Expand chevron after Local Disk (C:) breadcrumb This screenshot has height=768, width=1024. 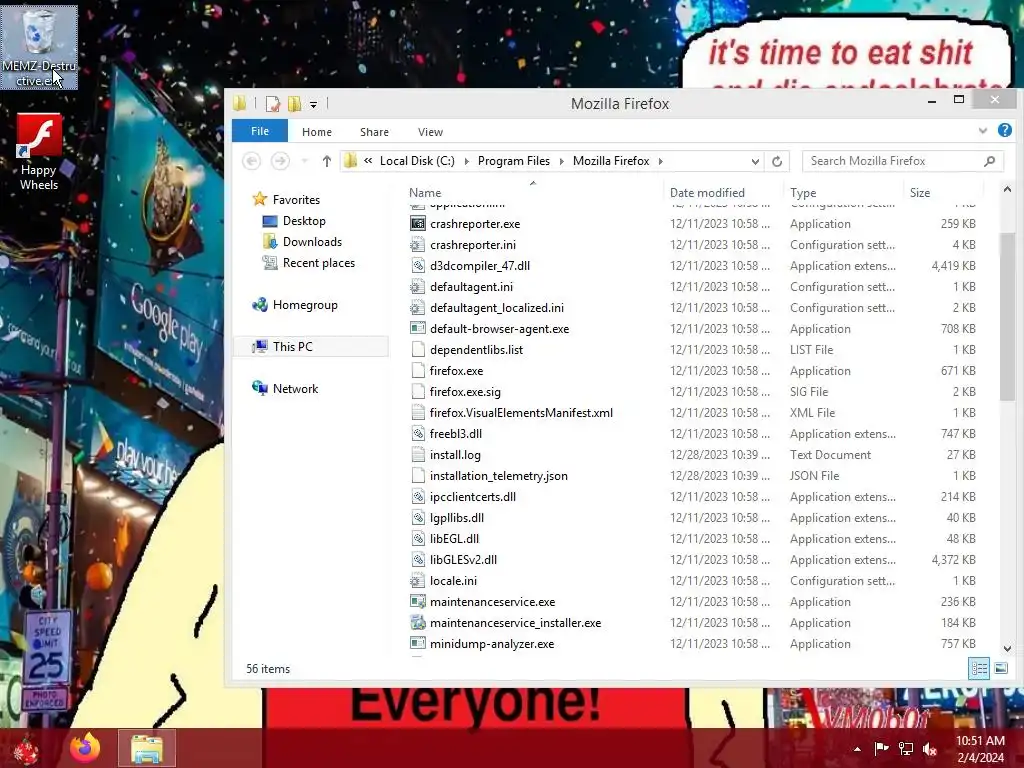[x=466, y=161]
